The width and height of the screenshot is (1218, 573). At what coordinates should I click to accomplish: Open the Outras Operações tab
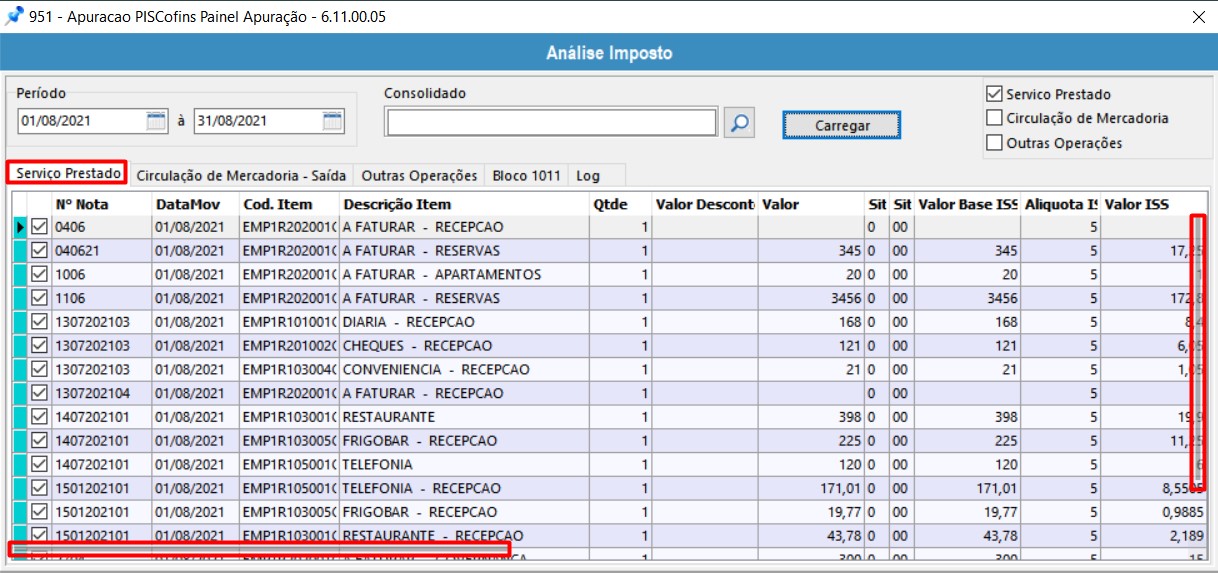[419, 175]
